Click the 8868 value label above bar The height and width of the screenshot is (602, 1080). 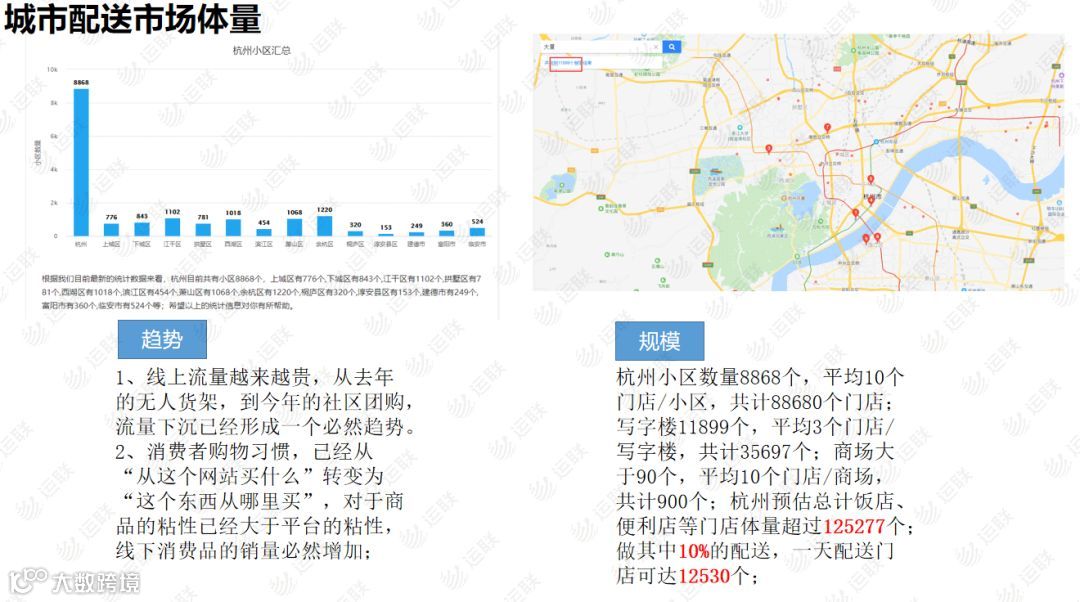click(81, 83)
